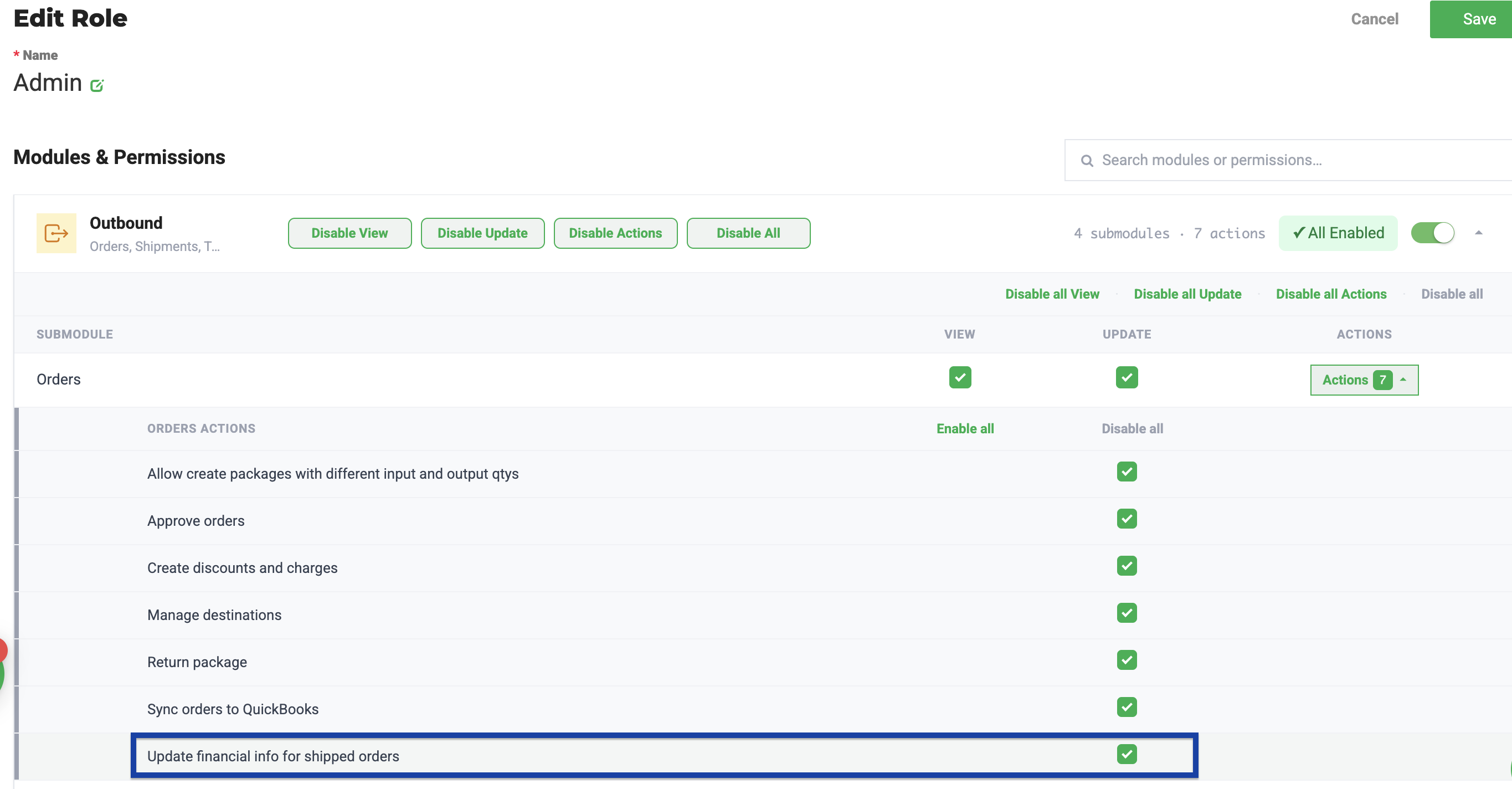Click the Admin role name text
The height and width of the screenshot is (789, 1512).
(48, 83)
